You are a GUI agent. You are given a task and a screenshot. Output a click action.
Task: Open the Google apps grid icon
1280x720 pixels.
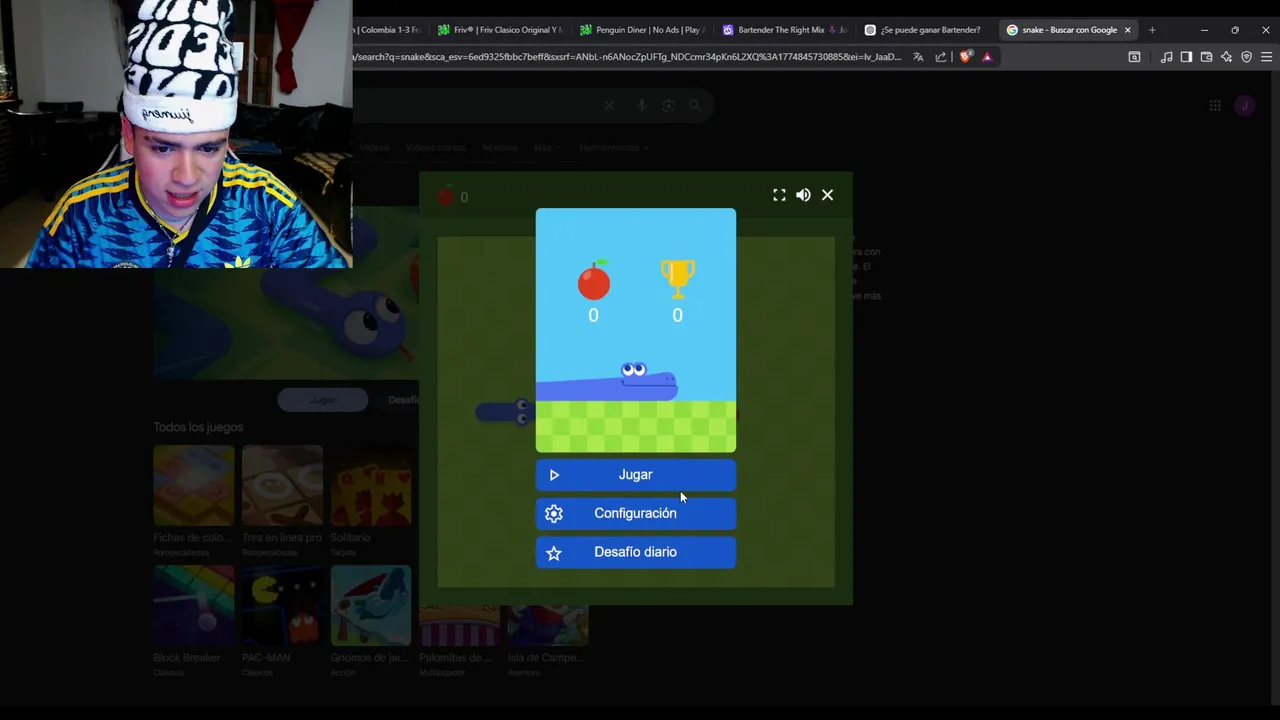1215,105
